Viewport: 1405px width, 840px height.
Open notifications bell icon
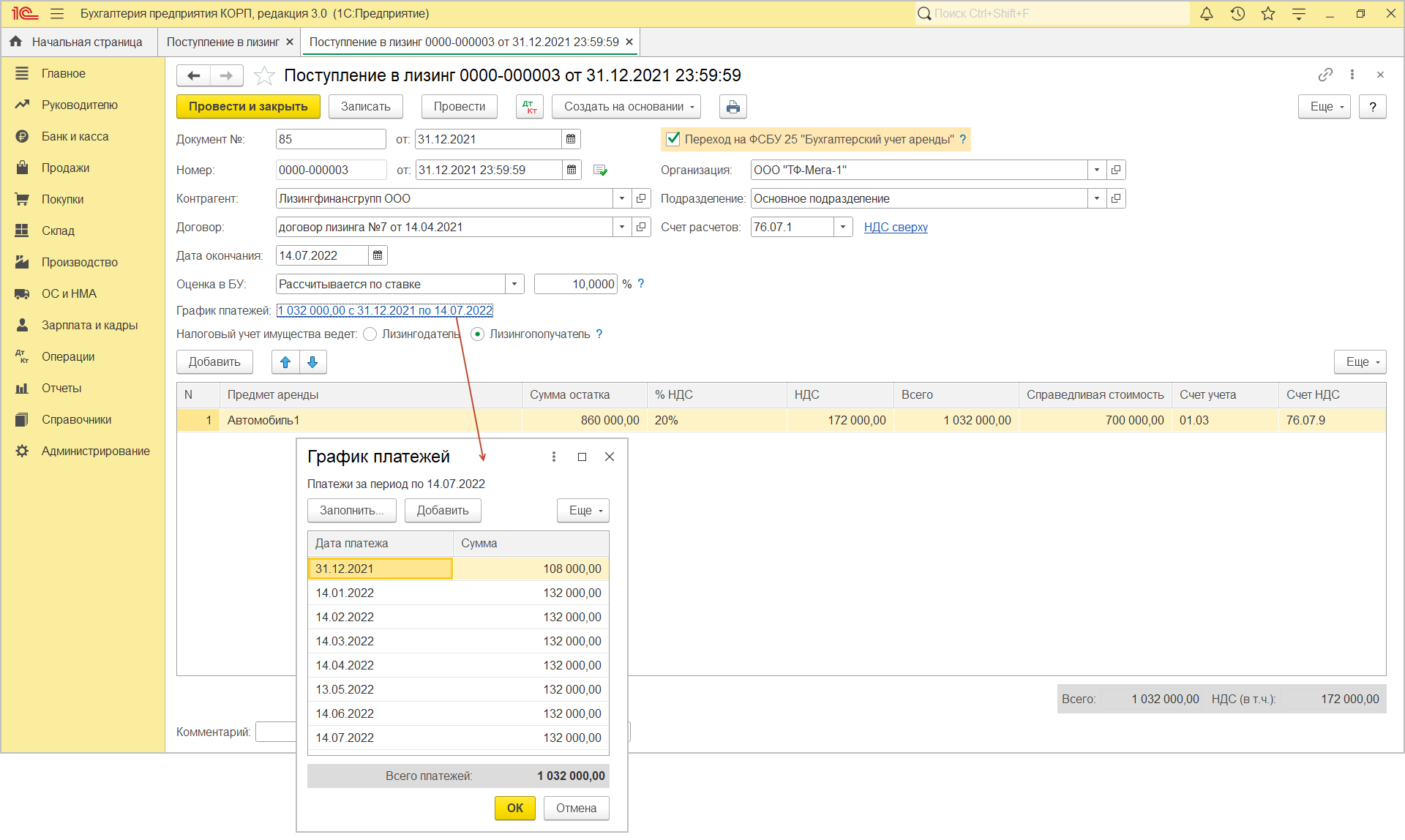(1207, 13)
